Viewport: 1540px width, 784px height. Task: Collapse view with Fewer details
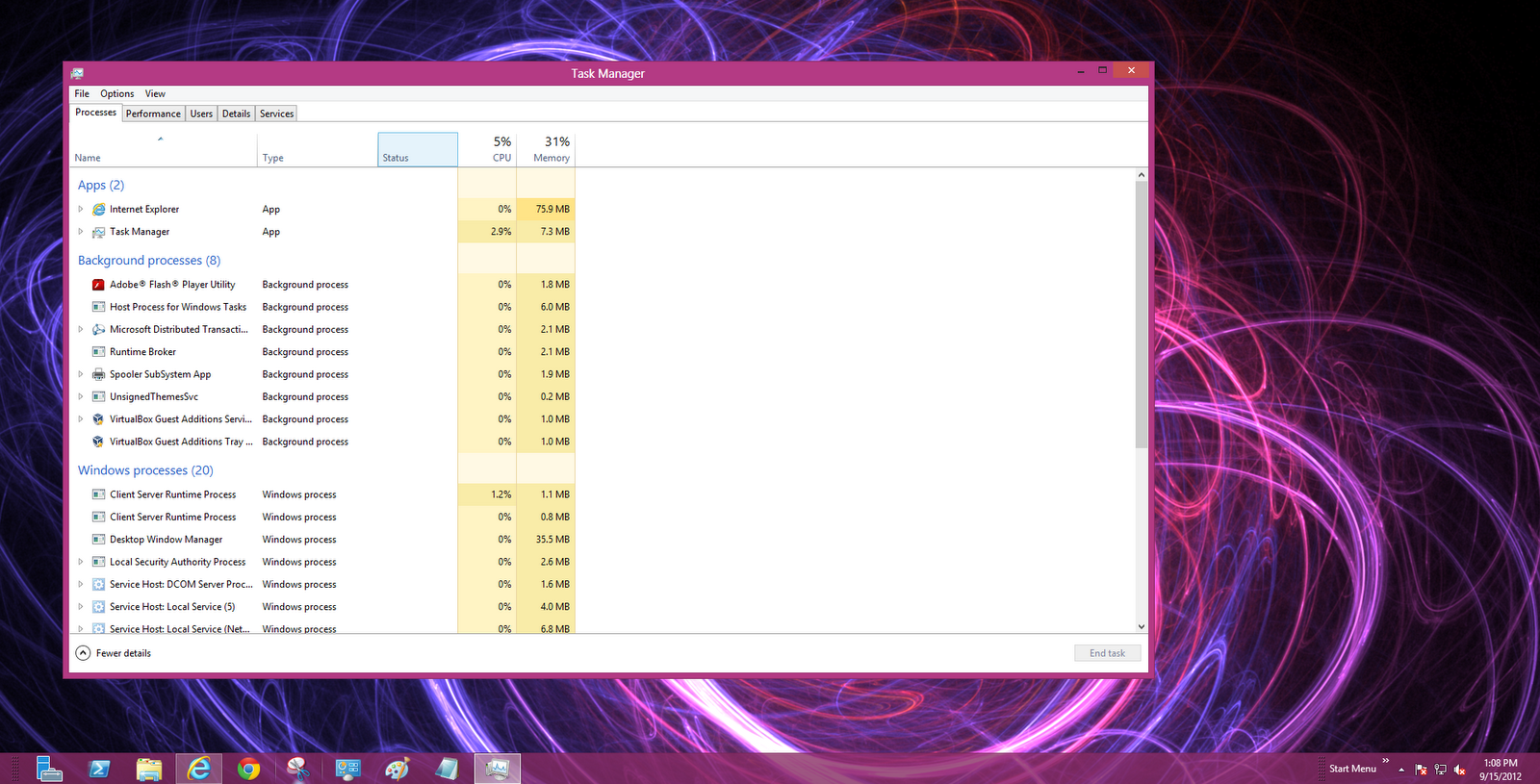[114, 653]
